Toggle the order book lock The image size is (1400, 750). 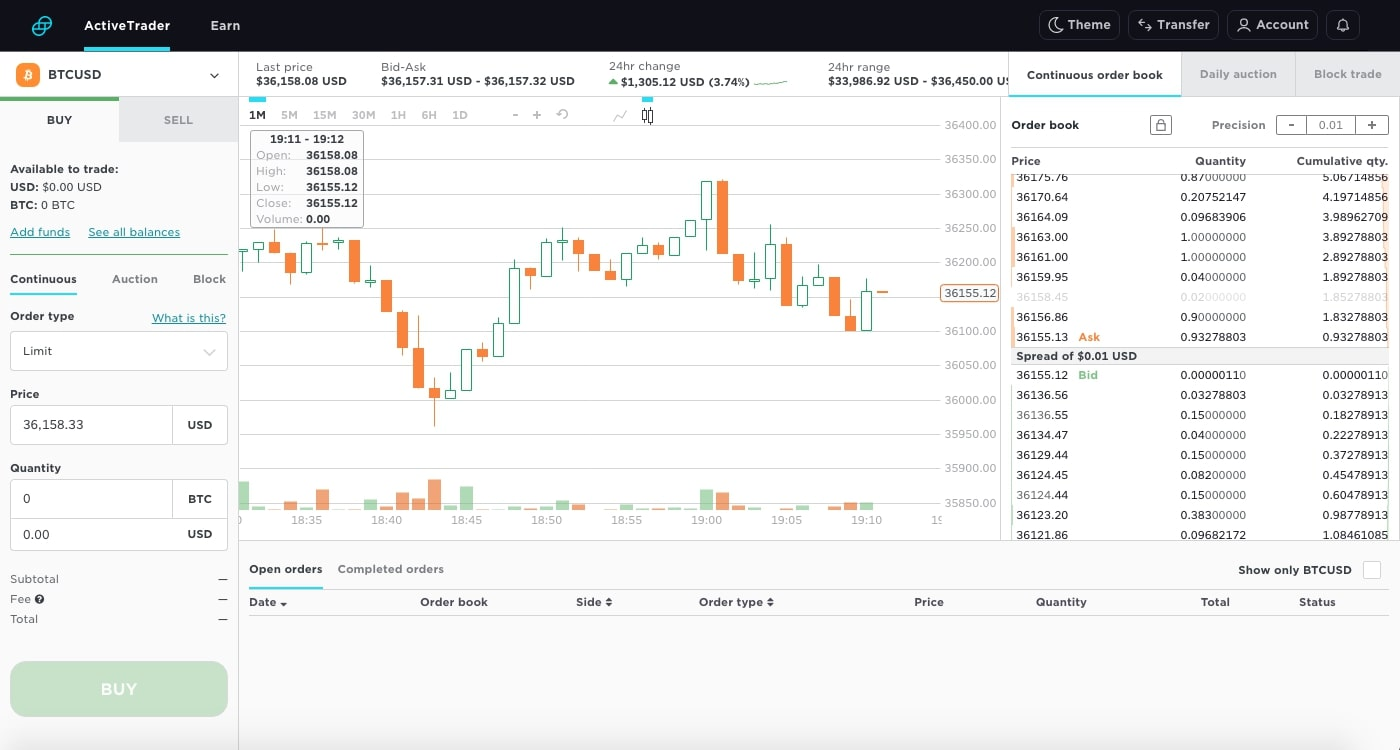(1160, 125)
